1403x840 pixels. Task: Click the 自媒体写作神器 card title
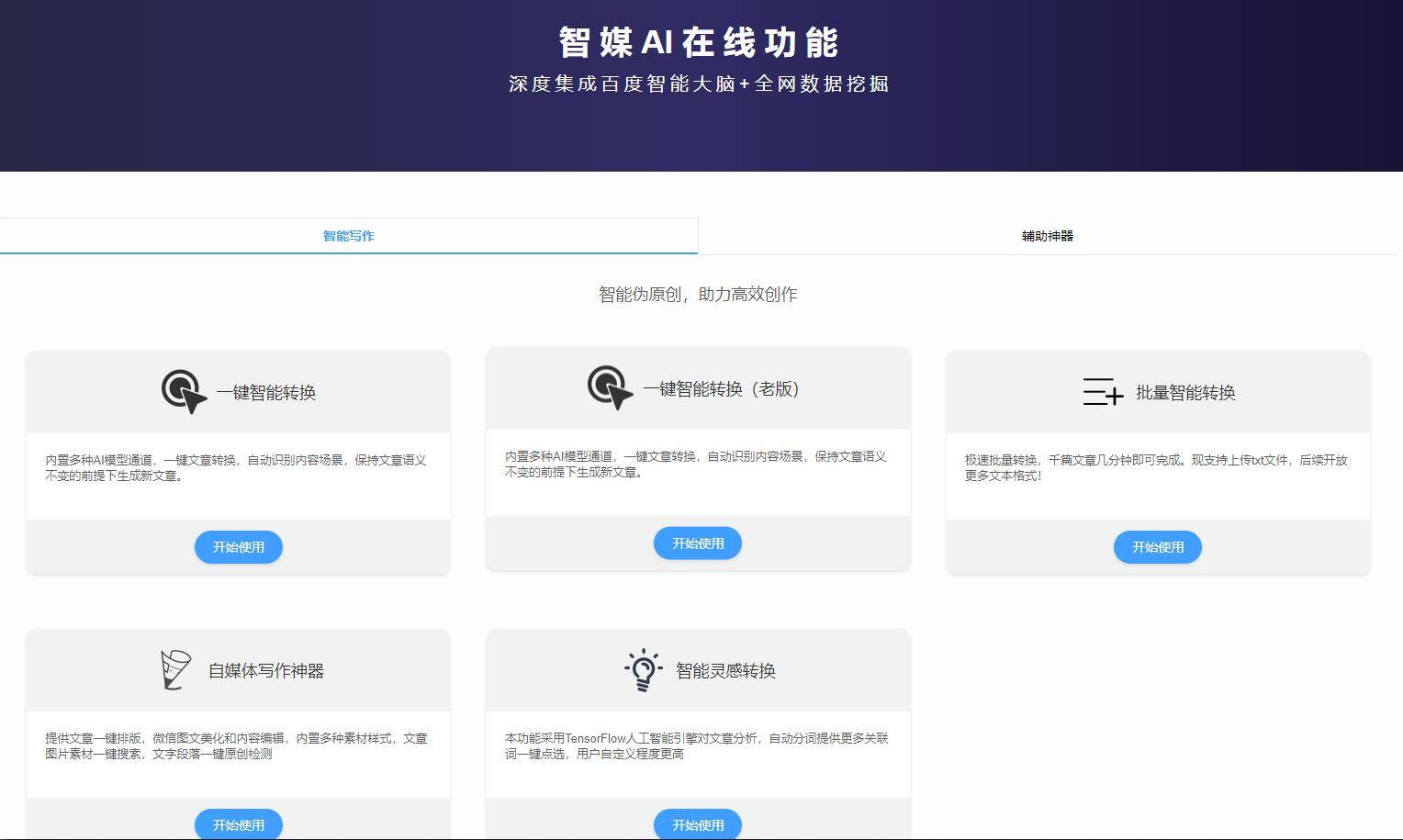pos(266,671)
